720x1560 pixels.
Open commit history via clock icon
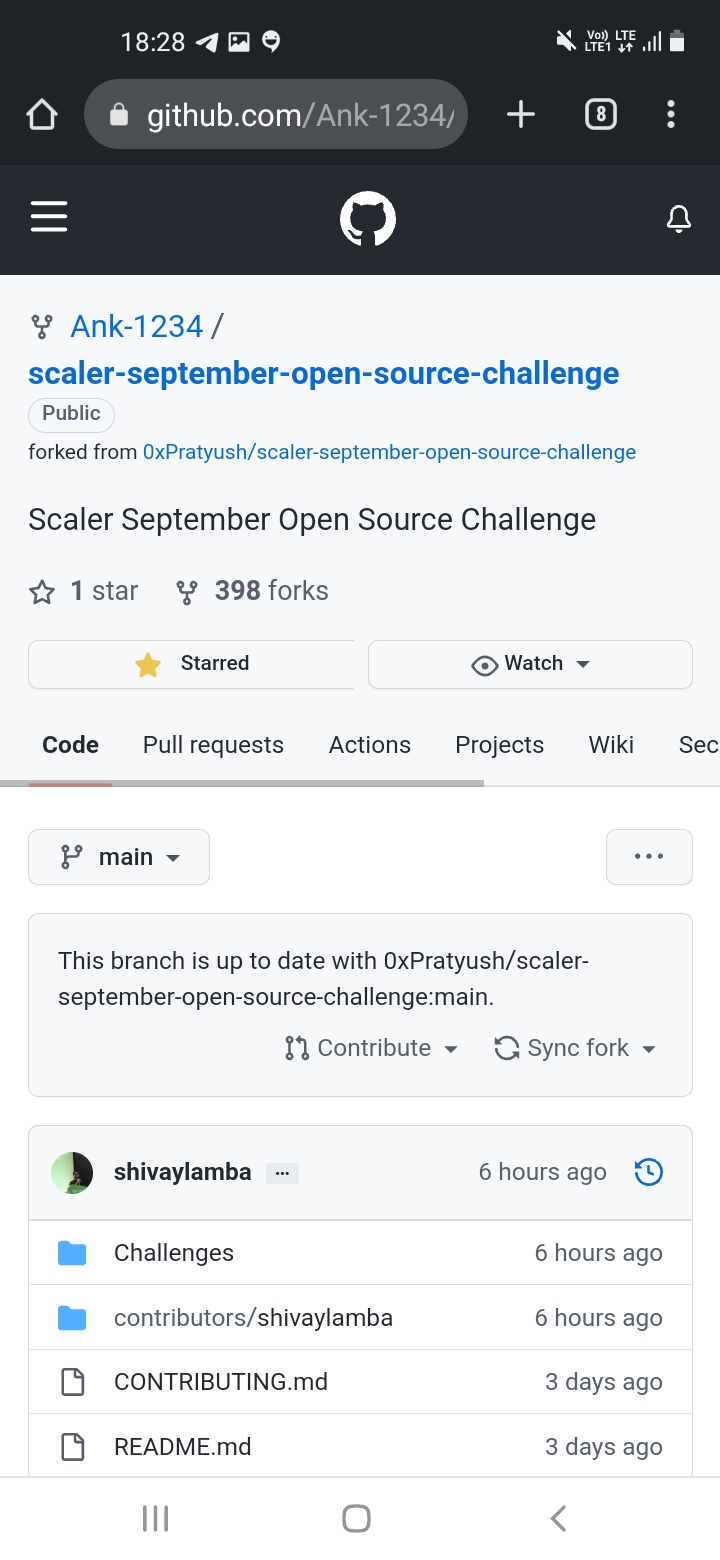pyautogui.click(x=648, y=1171)
